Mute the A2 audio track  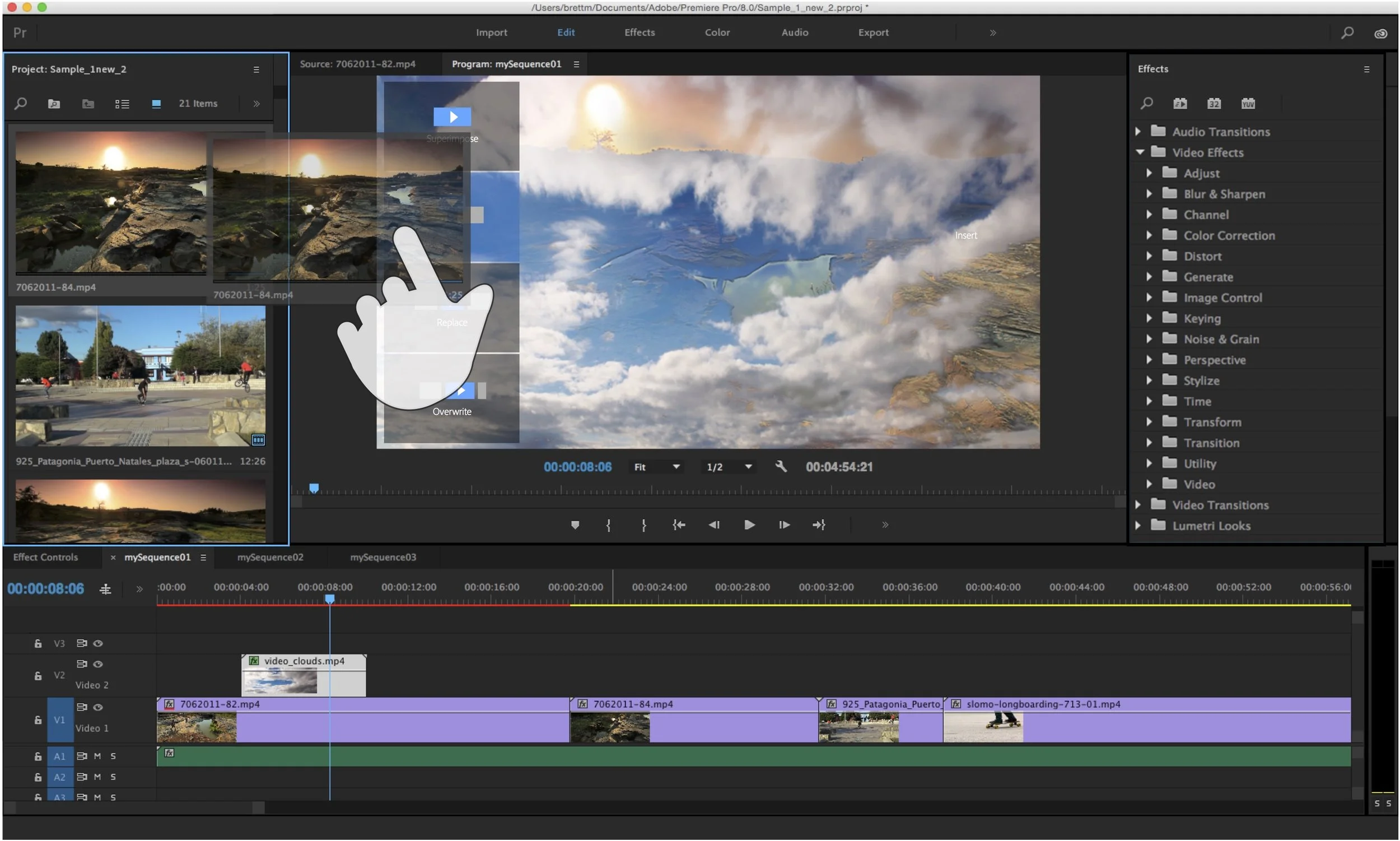(x=97, y=777)
